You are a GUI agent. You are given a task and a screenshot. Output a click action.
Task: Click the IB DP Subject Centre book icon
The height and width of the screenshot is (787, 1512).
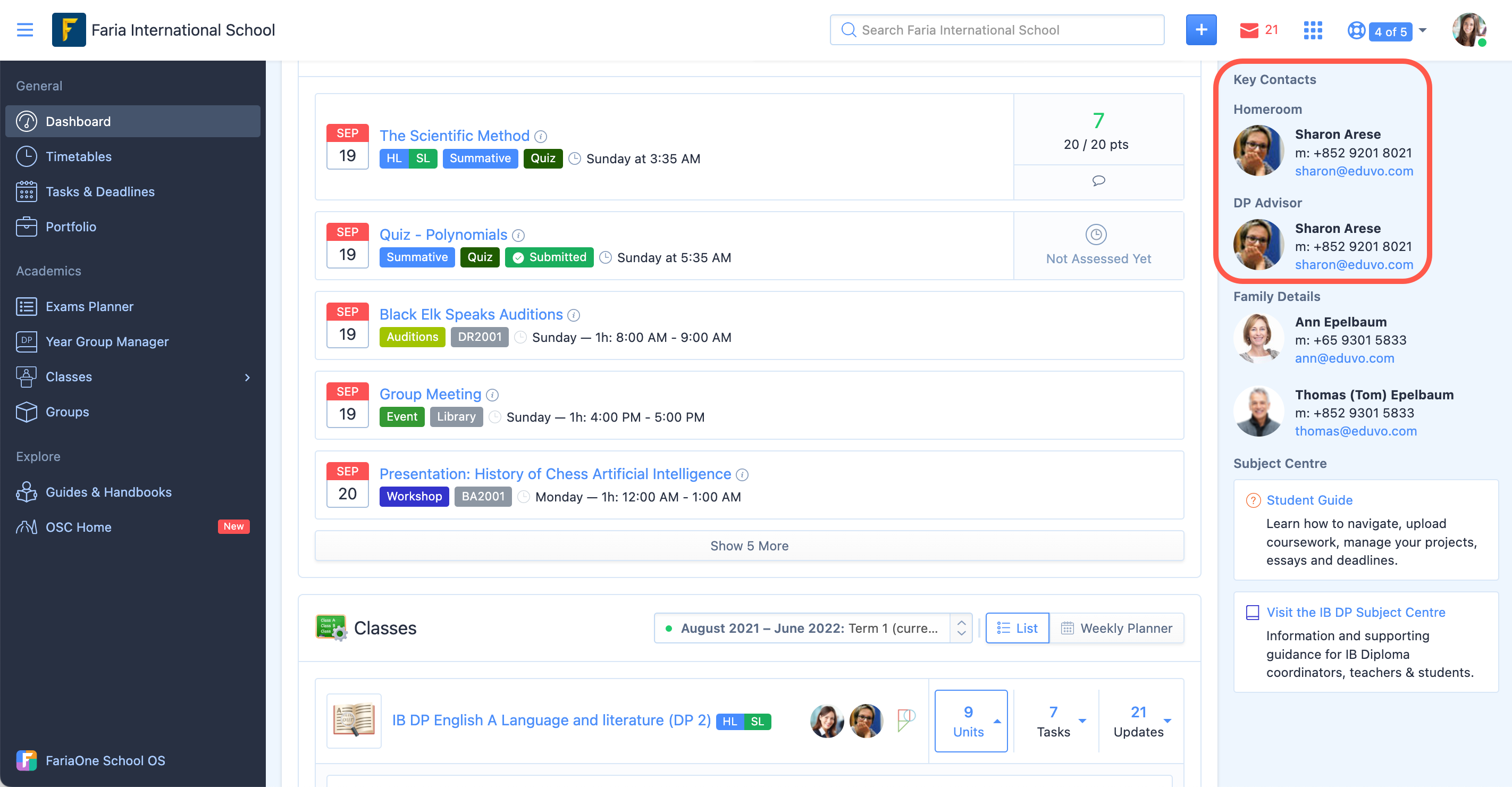(1253, 612)
